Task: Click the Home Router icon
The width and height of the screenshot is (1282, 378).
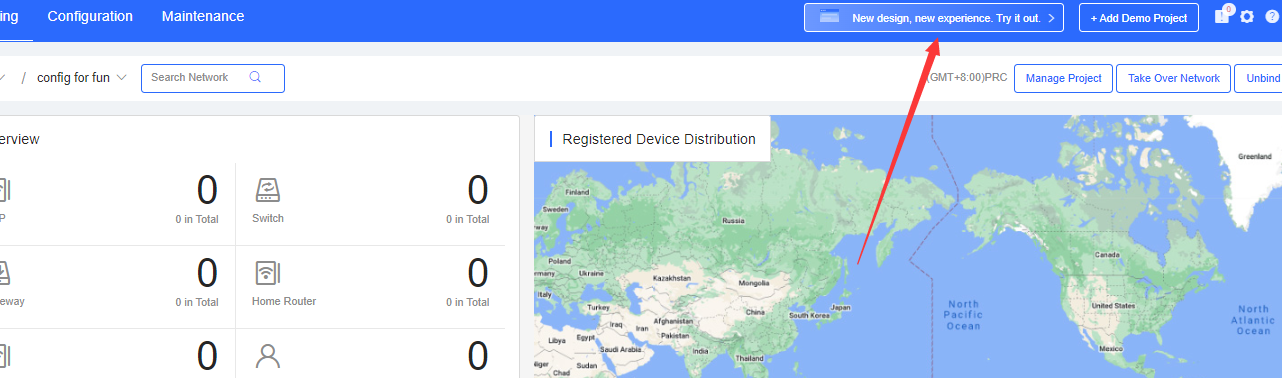Action: [267, 273]
